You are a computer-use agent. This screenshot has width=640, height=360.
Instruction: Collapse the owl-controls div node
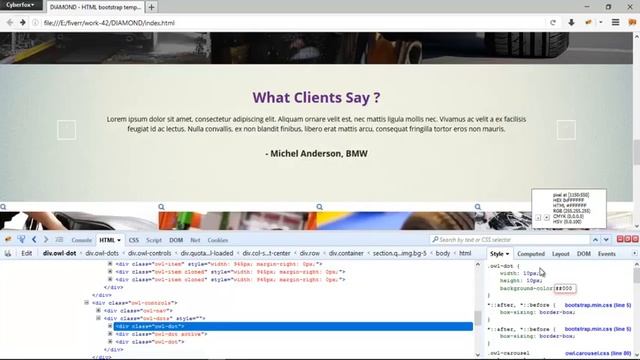tap(87, 303)
